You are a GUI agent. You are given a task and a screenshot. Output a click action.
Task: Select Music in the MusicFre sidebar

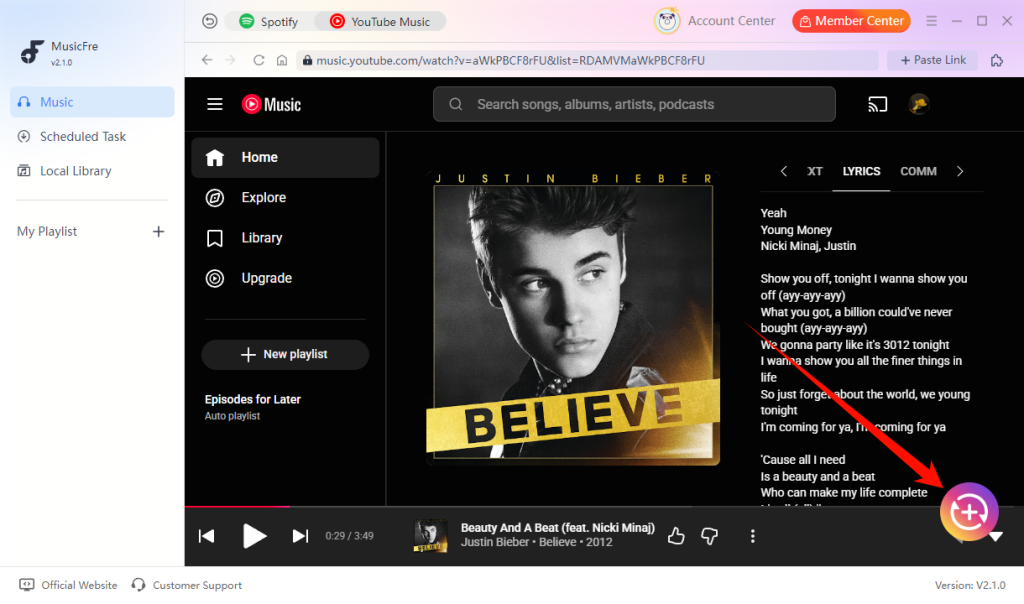[x=92, y=102]
